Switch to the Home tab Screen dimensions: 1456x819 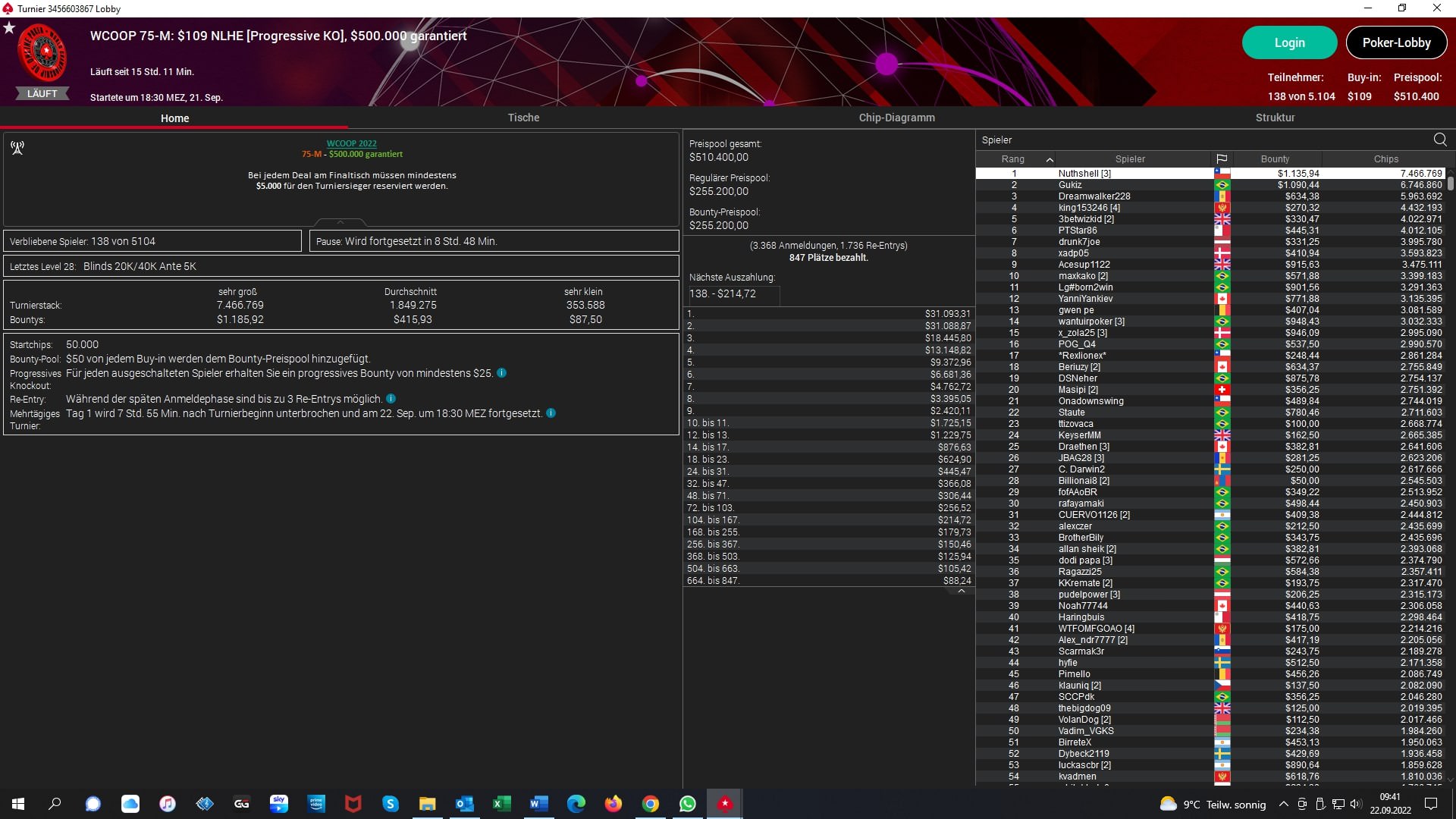(x=174, y=118)
